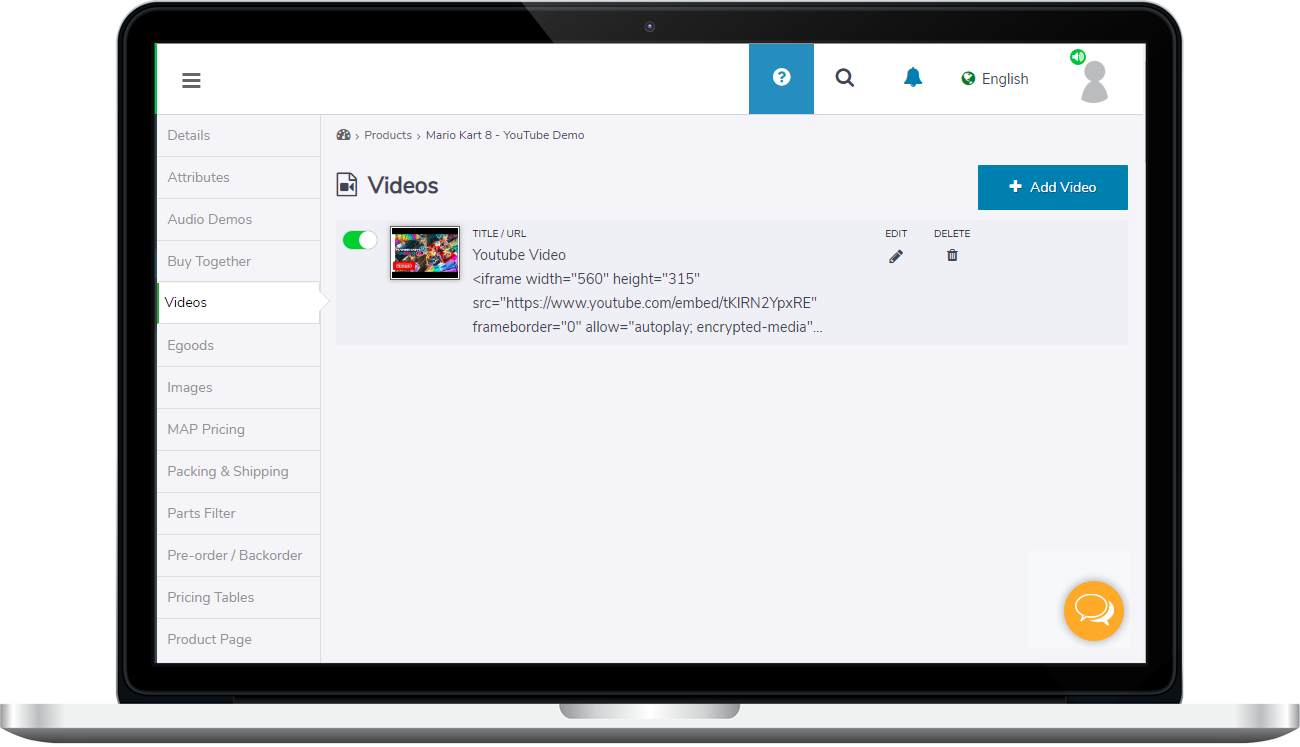The width and height of the screenshot is (1300, 747).
Task: Open the live chat bubble widget
Action: click(1093, 610)
